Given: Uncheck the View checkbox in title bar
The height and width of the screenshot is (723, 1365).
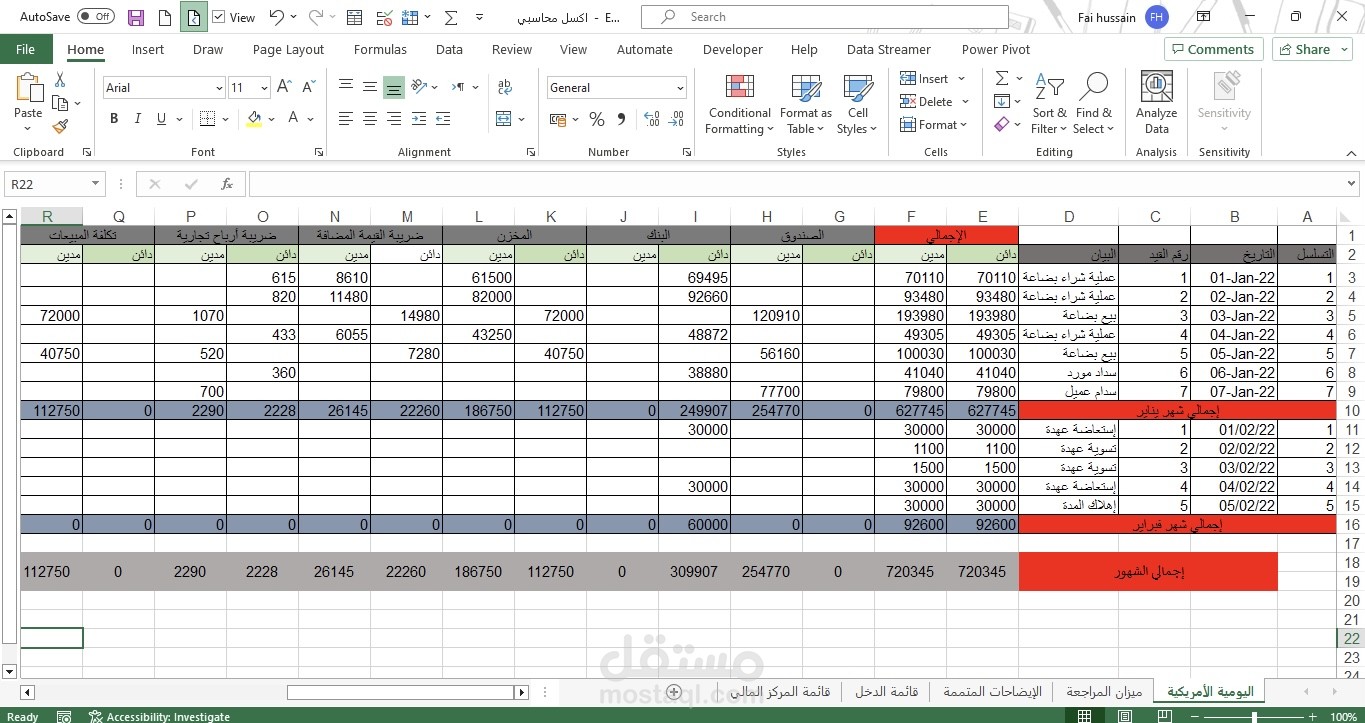Looking at the screenshot, I should (x=219, y=17).
